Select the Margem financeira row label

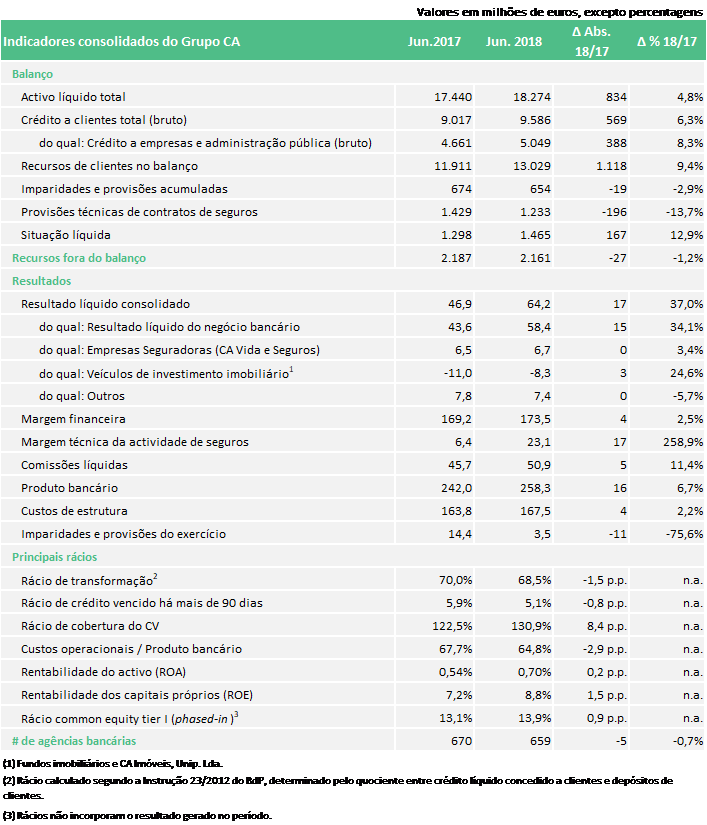[x=73, y=419]
